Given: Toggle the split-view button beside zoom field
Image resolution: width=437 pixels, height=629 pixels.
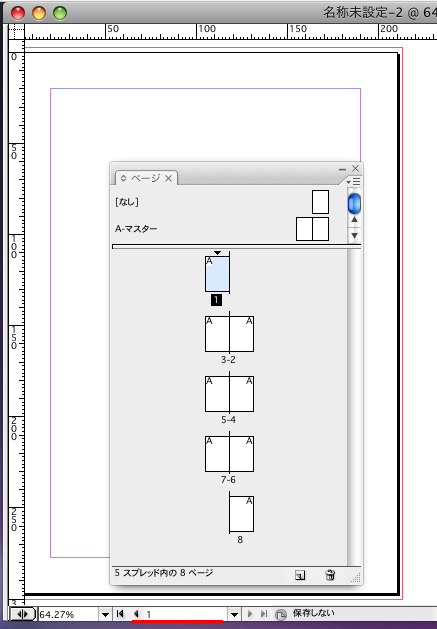Looking at the screenshot, I should (x=22, y=614).
